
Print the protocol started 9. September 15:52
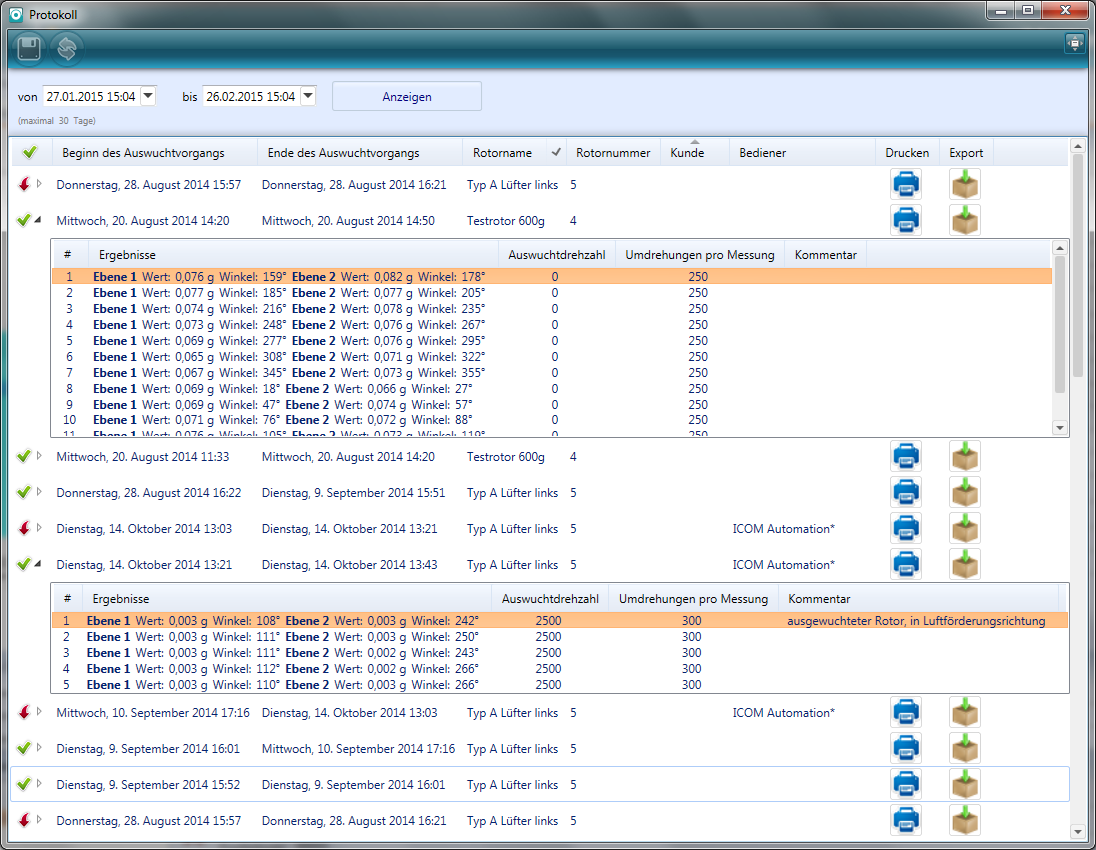[906, 784]
